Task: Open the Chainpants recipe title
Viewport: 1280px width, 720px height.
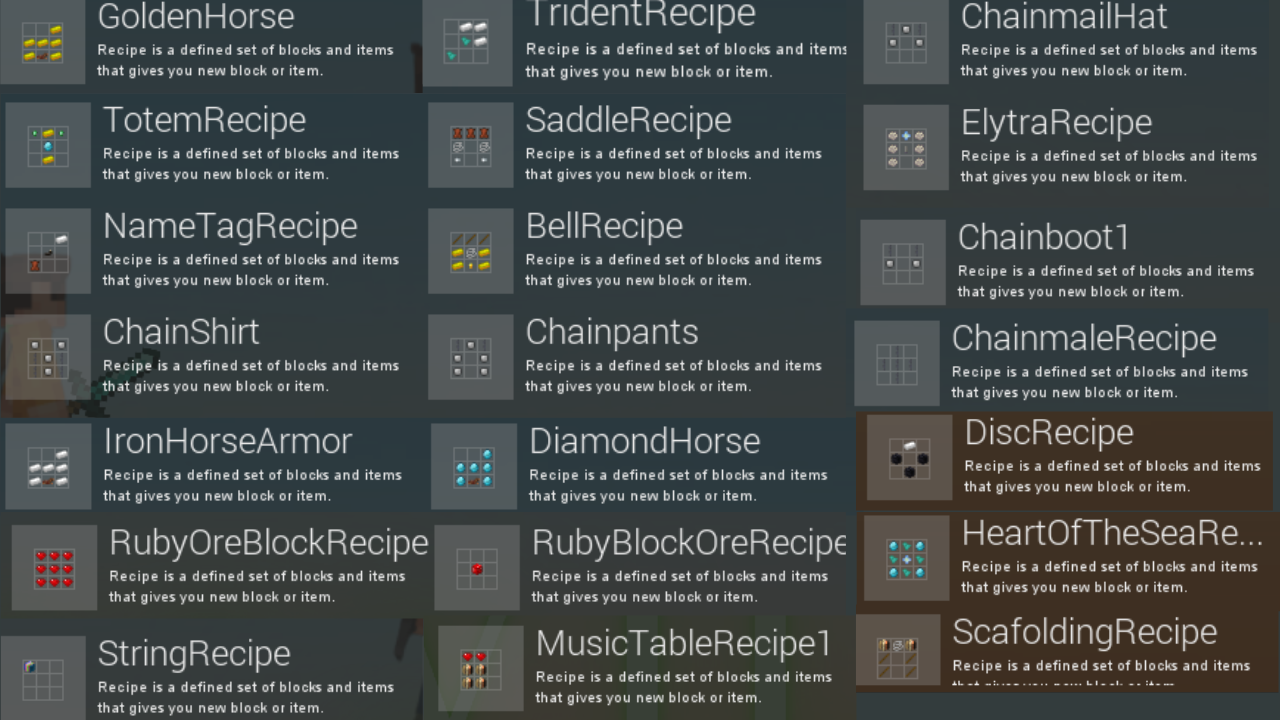Action: 612,332
